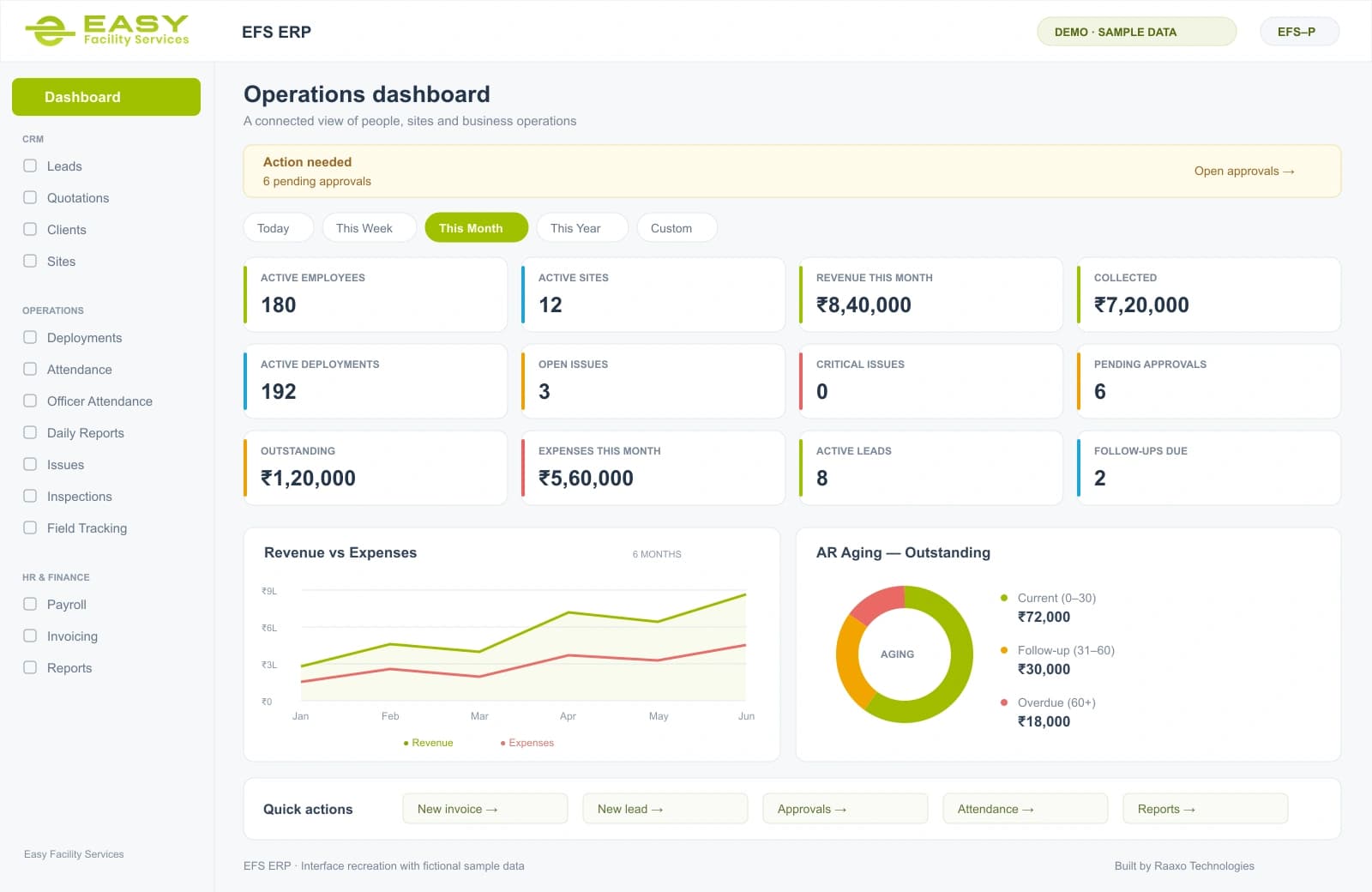Image resolution: width=1372 pixels, height=892 pixels.
Task: Click the Officer Attendance icon box
Action: point(30,401)
